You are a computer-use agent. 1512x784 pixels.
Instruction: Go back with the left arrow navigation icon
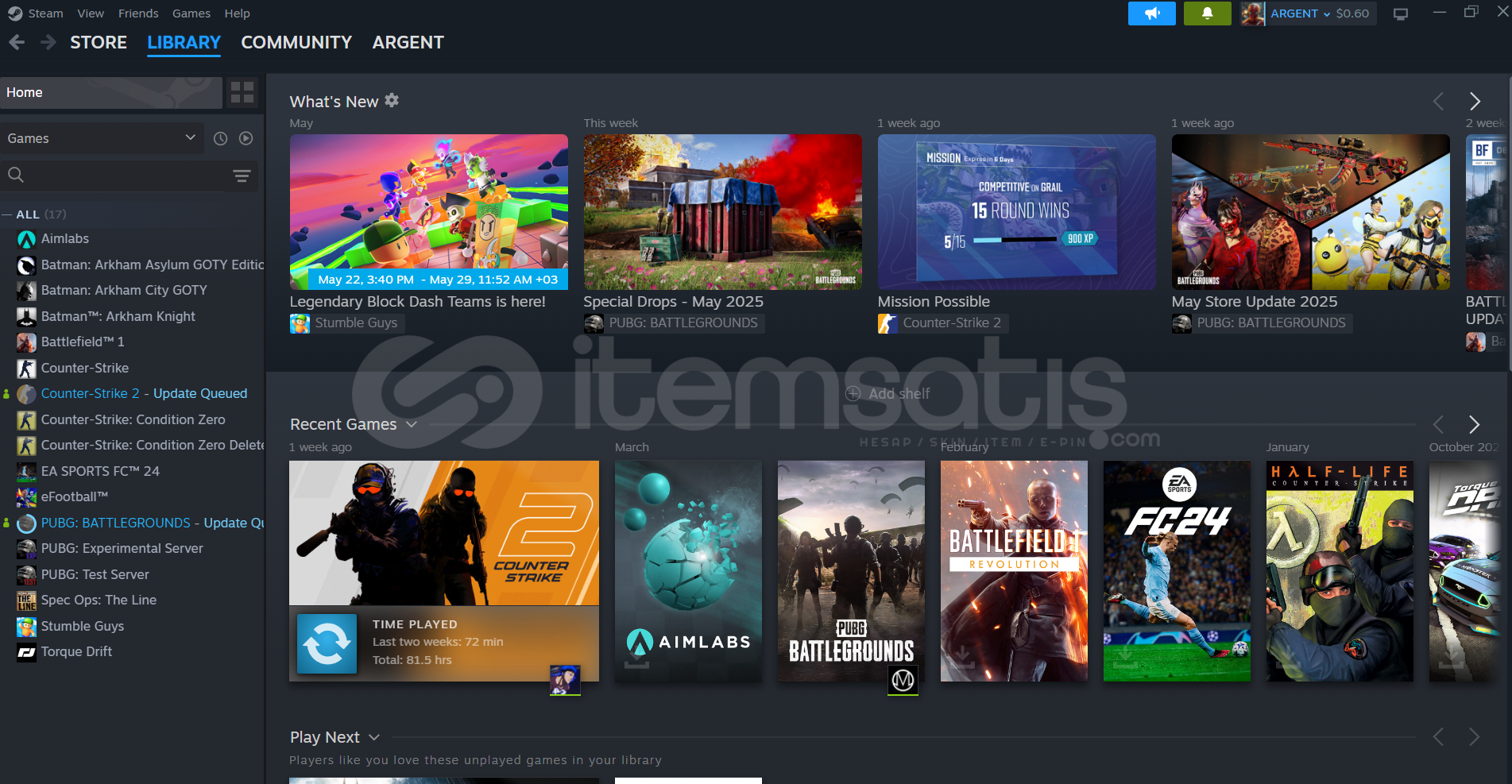pos(17,42)
